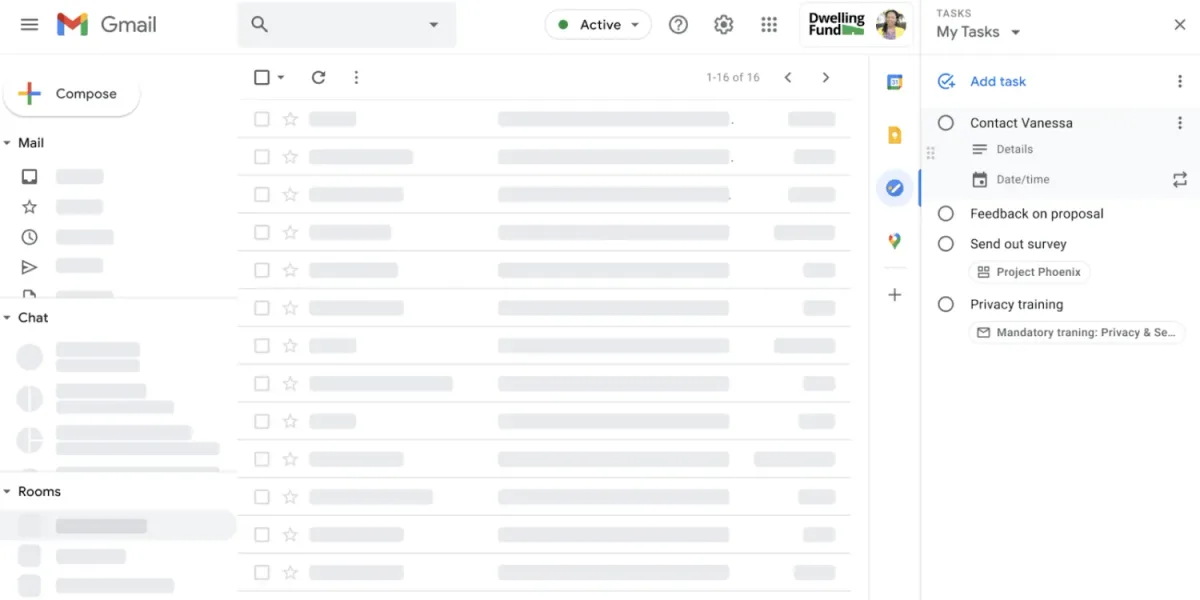
Task: Open the Google Keep side panel
Action: [x=894, y=134]
